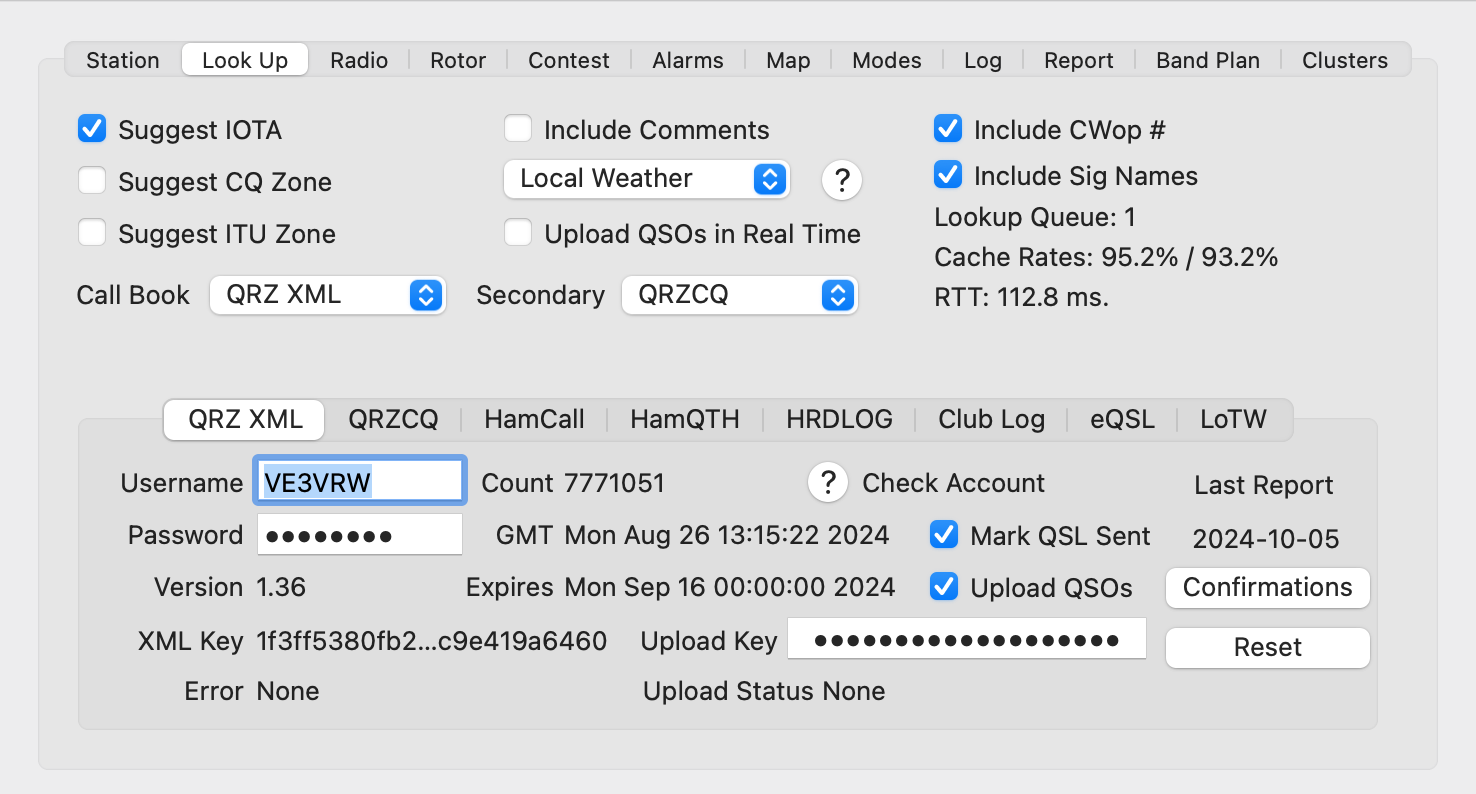Viewport: 1476px width, 794px height.
Task: Click the help icon beside Check Account
Action: 827,483
